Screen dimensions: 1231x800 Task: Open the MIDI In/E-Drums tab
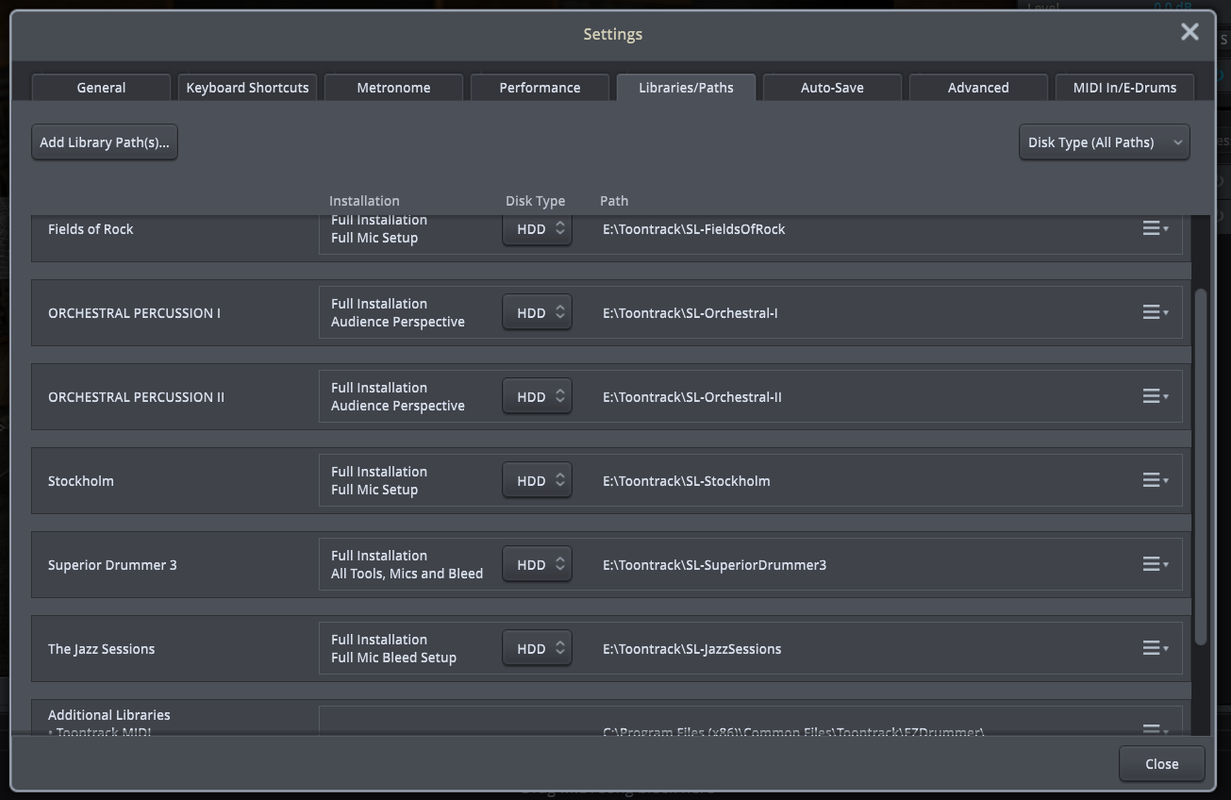click(1125, 87)
